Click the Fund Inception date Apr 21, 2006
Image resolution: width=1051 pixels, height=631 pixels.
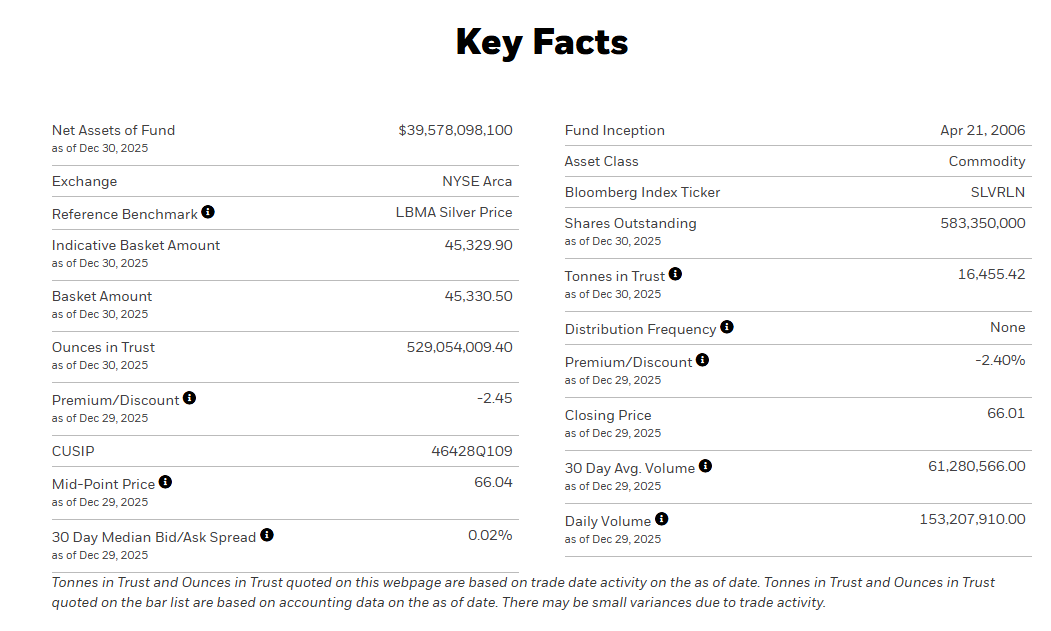tap(983, 130)
